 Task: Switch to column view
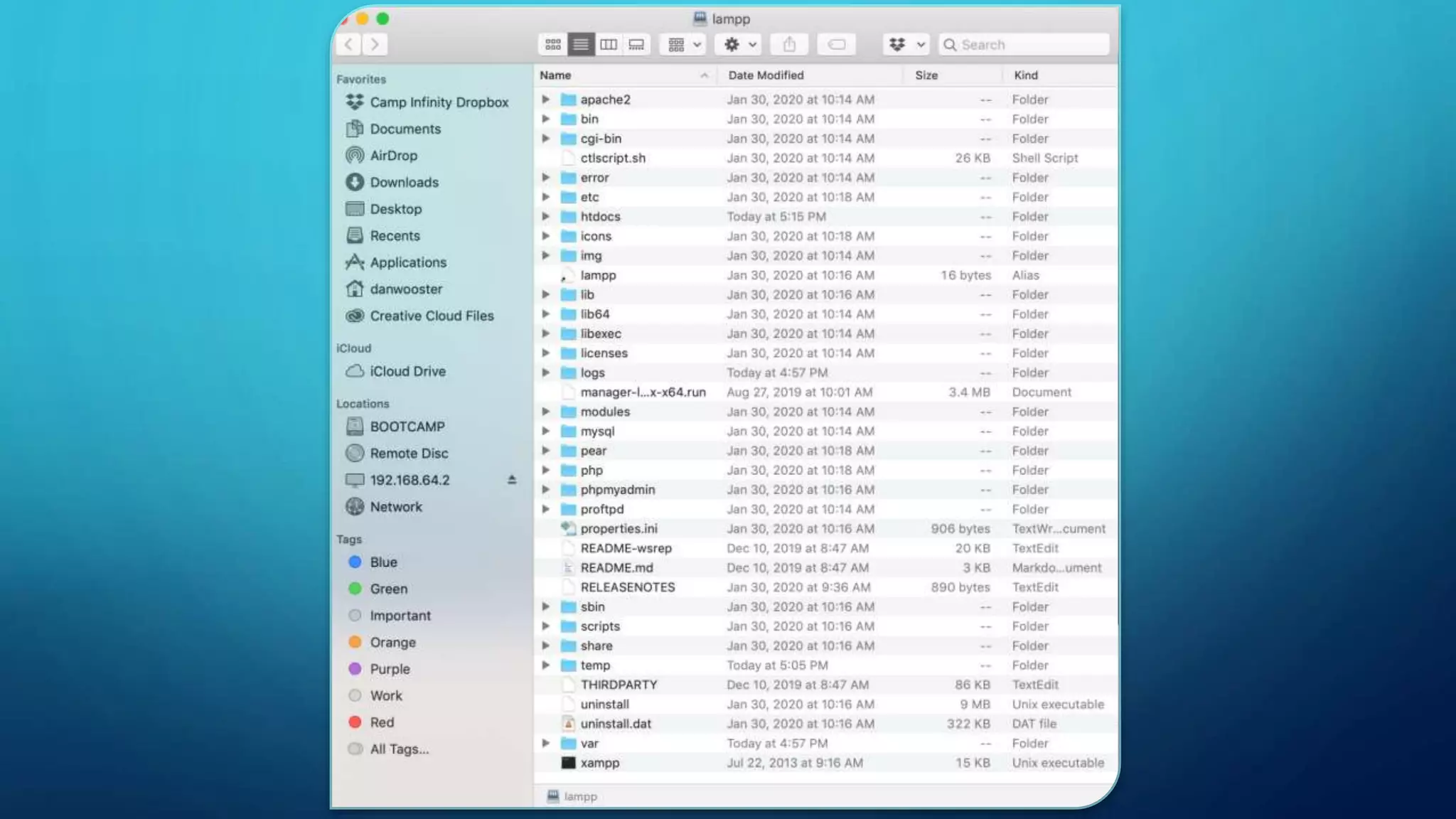(x=609, y=45)
